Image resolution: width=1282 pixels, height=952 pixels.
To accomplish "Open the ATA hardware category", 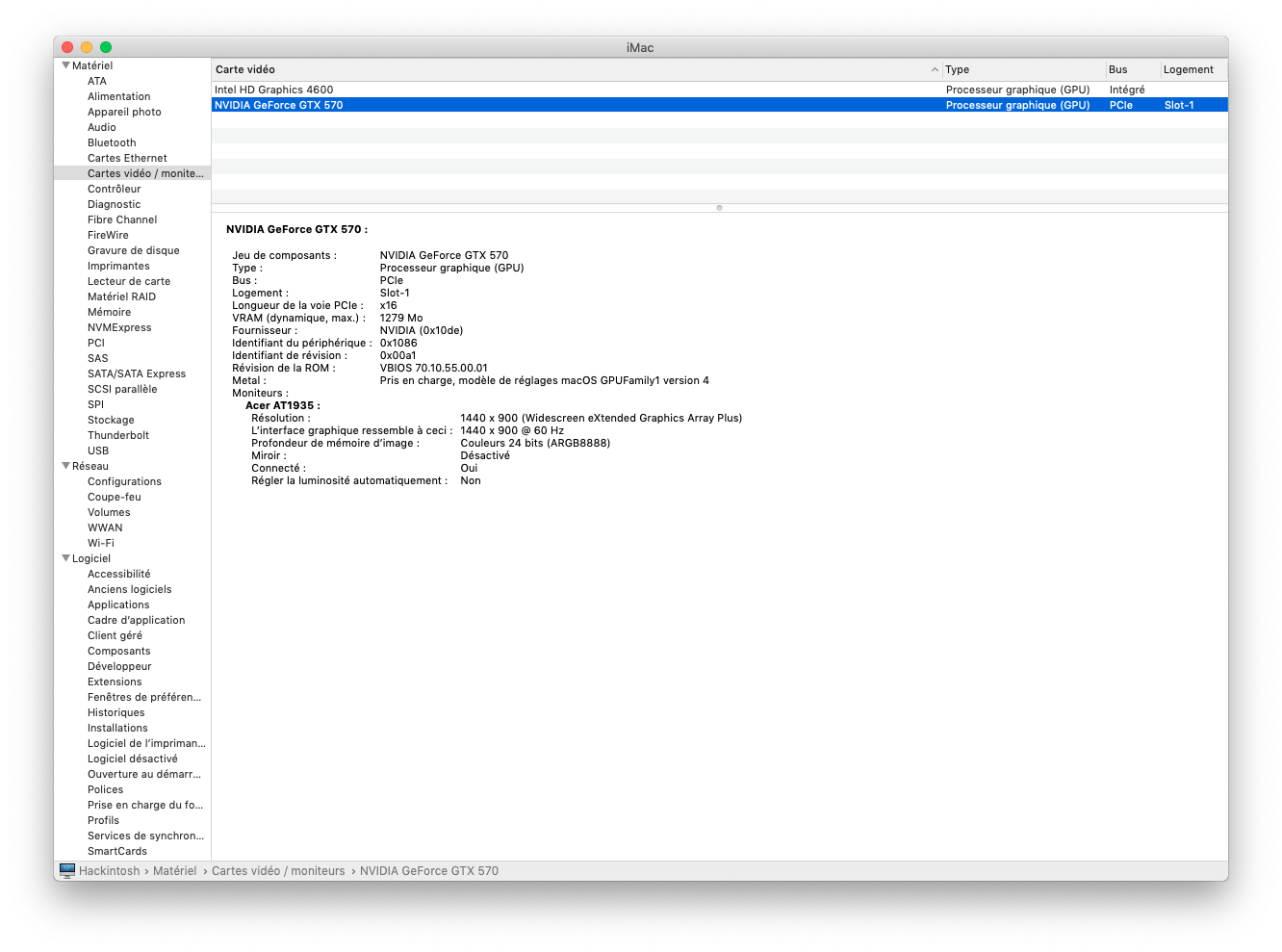I will tap(97, 81).
